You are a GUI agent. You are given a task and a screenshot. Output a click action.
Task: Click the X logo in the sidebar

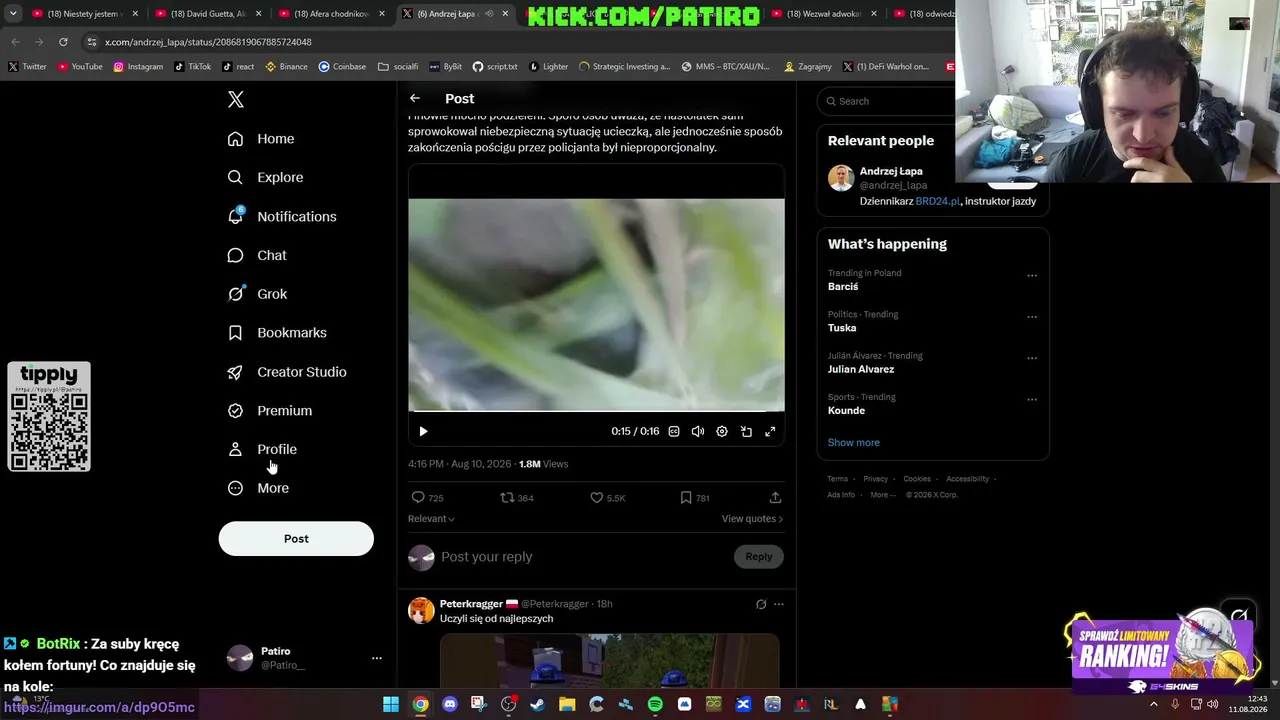(x=236, y=99)
